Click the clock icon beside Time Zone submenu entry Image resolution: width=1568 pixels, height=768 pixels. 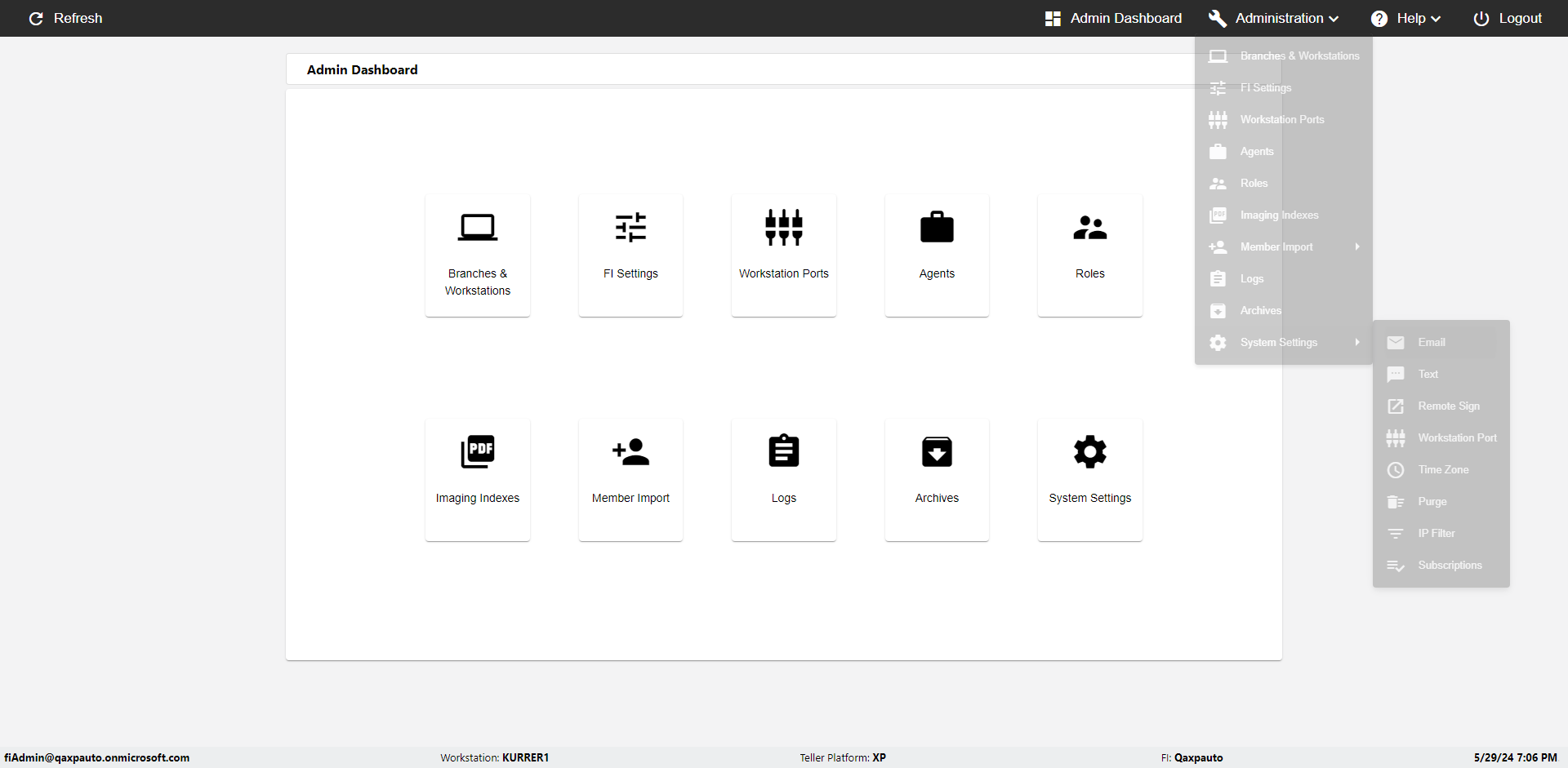[1396, 470]
